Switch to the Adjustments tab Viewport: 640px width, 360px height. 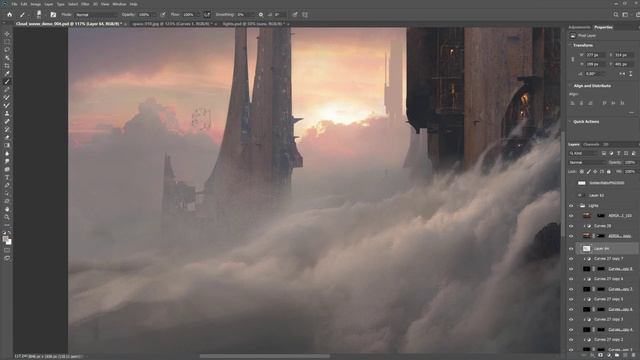point(579,27)
